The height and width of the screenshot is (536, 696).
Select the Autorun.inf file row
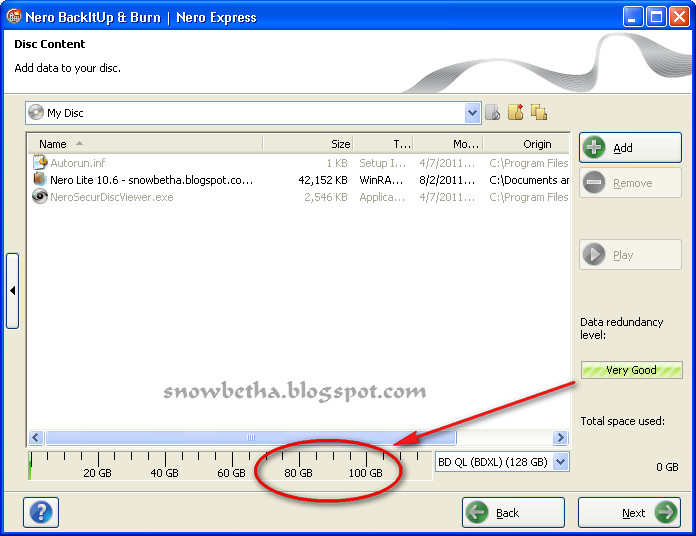(x=300, y=163)
